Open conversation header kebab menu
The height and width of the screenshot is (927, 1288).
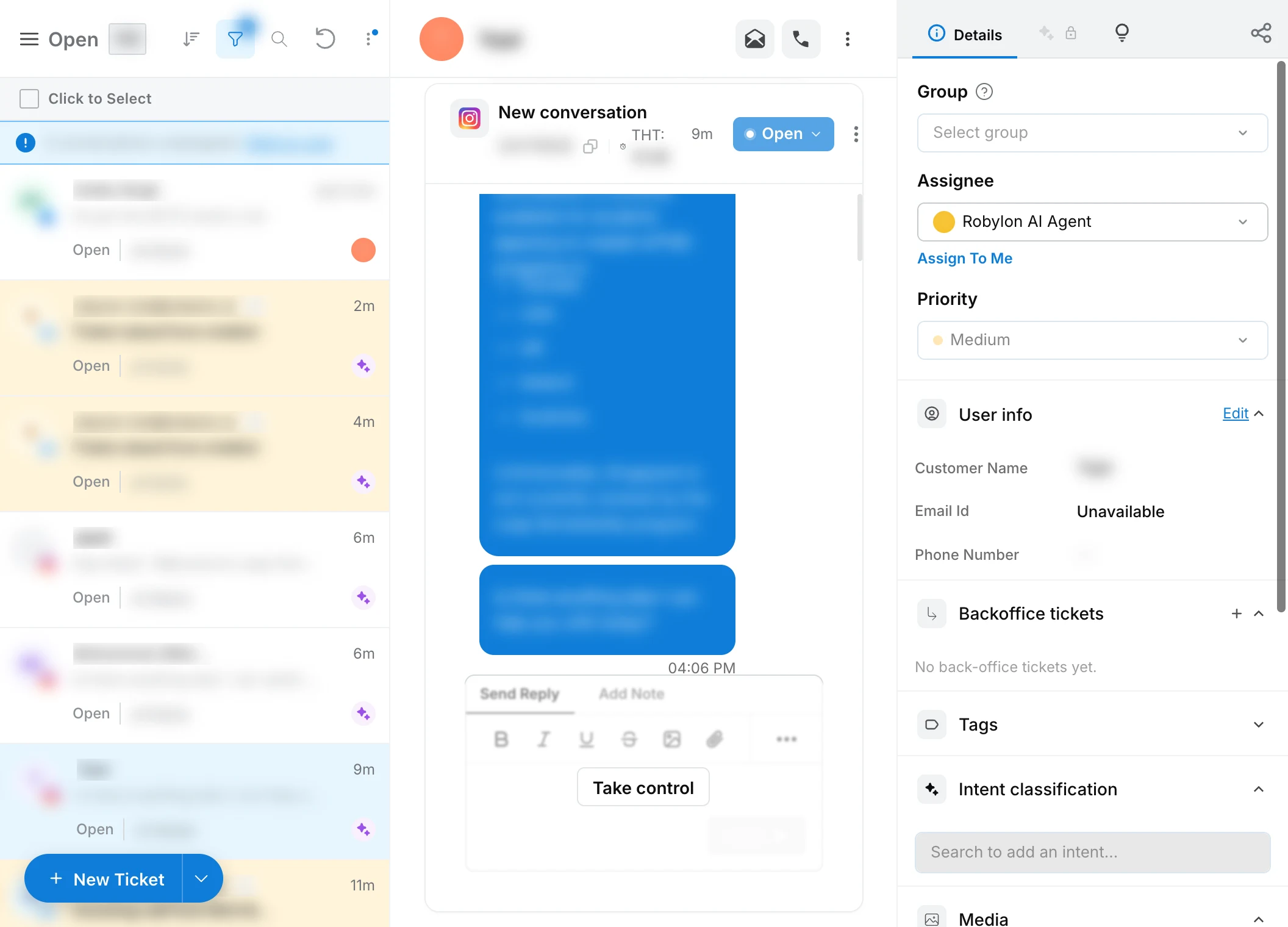coord(847,39)
